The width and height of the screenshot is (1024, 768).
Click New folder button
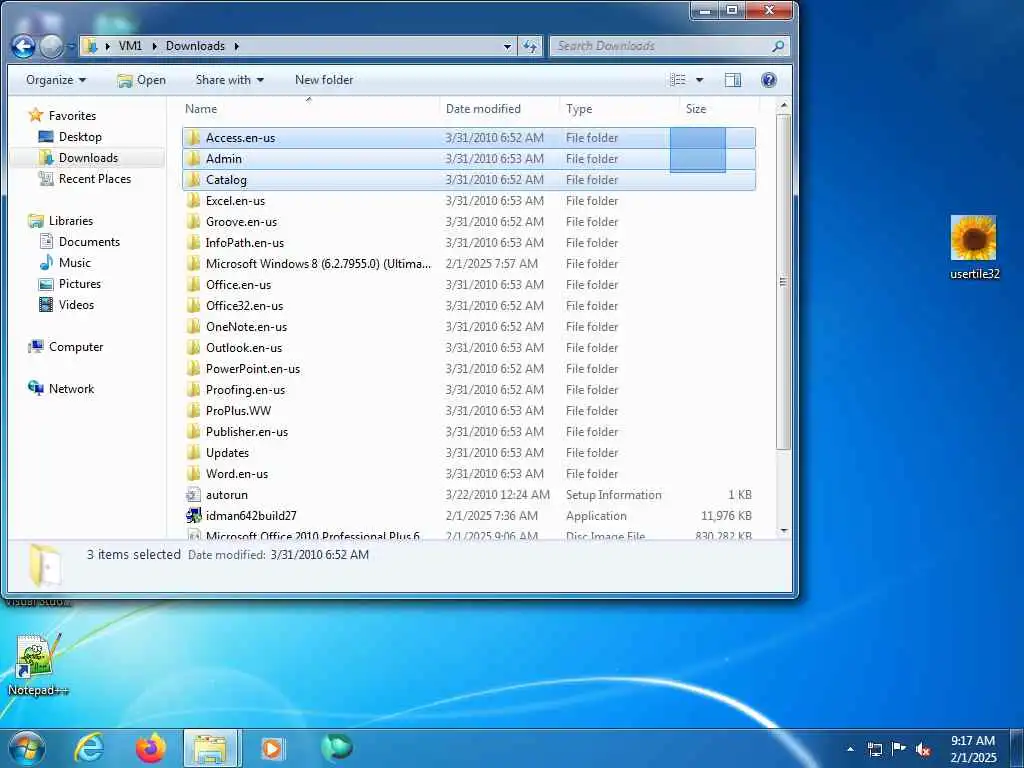(x=324, y=80)
